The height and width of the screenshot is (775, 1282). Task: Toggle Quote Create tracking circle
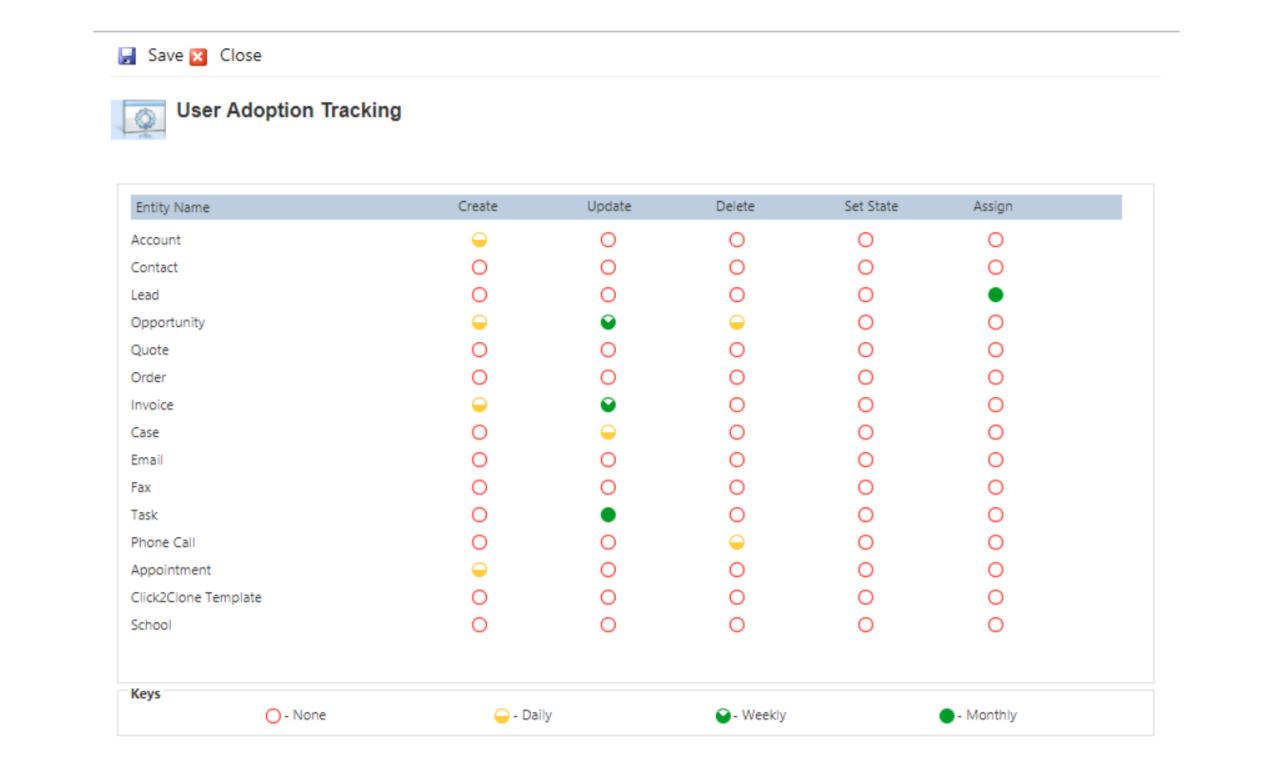click(x=479, y=350)
